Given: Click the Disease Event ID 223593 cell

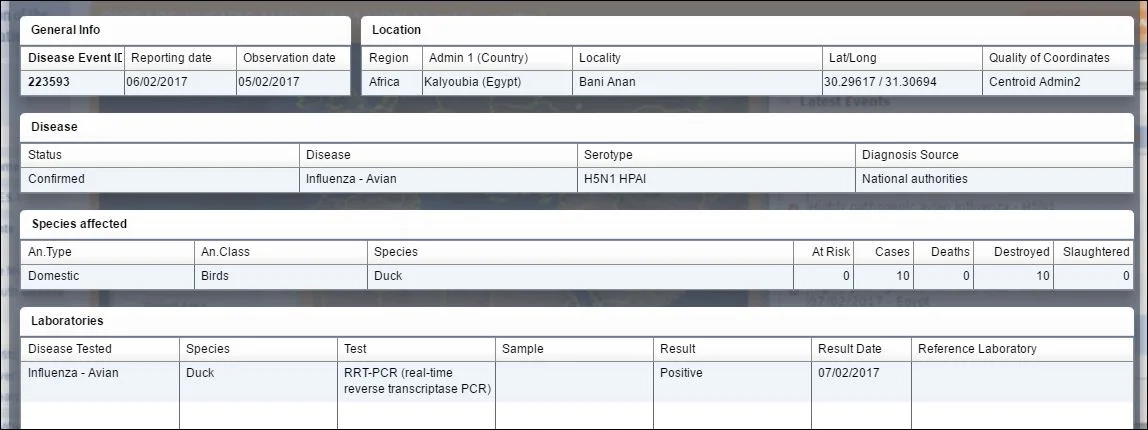Looking at the screenshot, I should 72,83.
